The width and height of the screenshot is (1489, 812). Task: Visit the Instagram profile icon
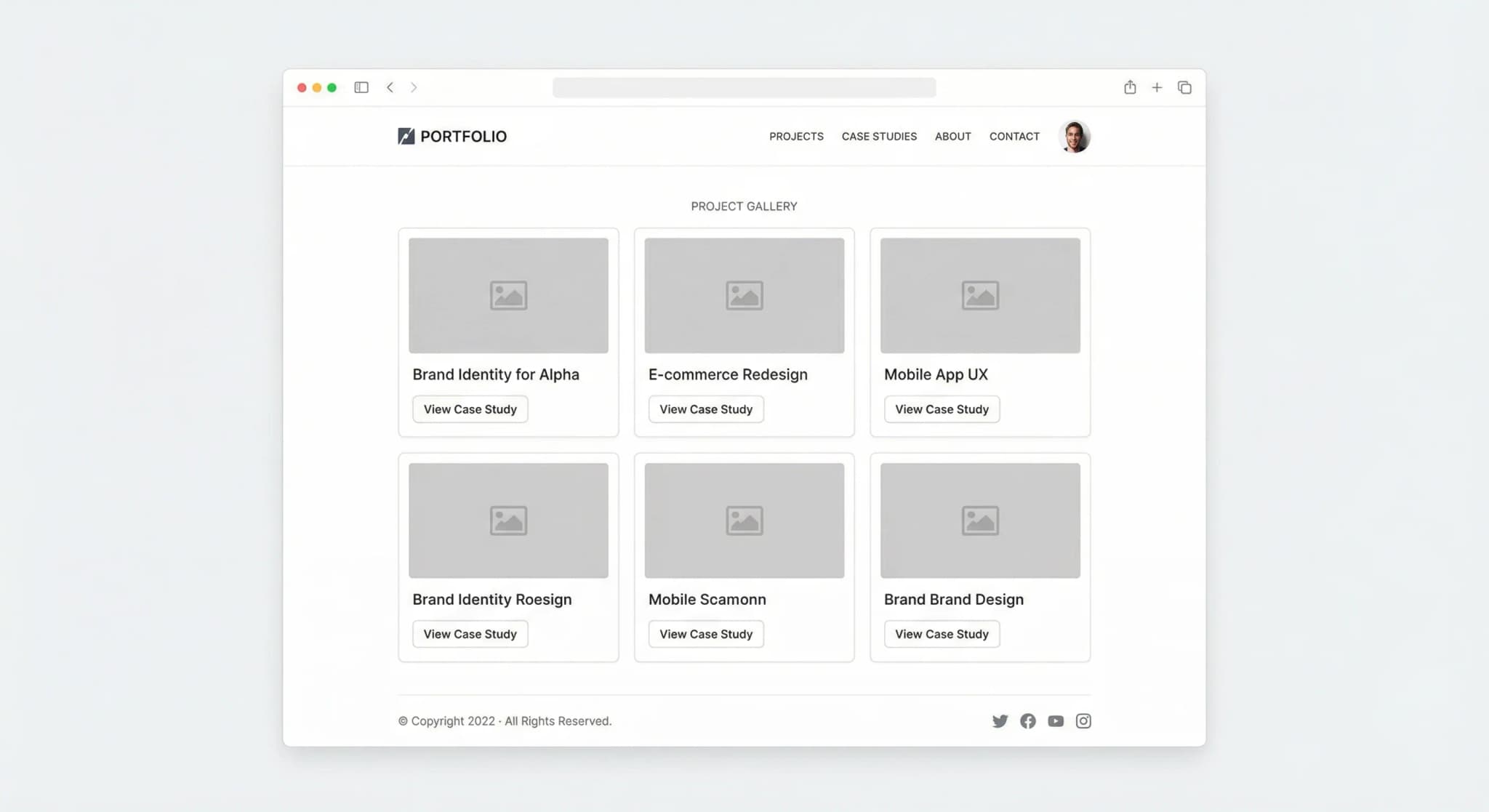tap(1083, 720)
